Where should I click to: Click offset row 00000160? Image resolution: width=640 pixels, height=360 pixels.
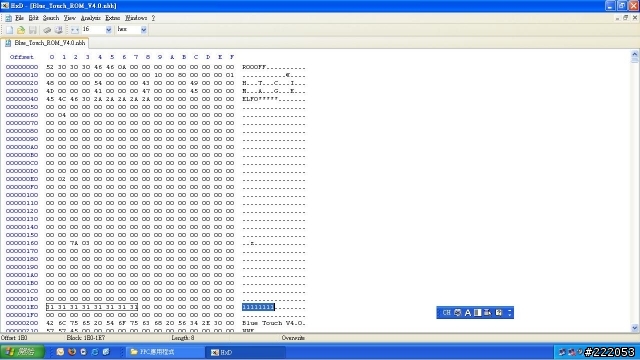pyautogui.click(x=22, y=243)
